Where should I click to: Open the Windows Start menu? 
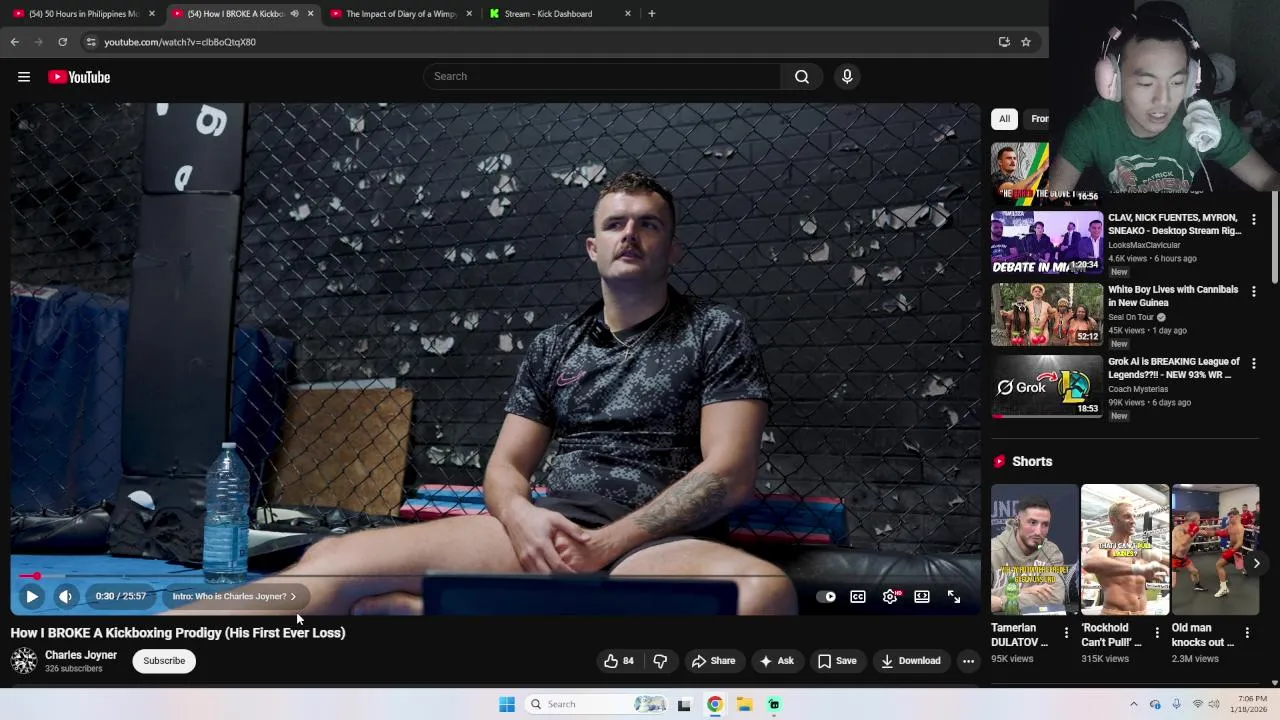507,704
